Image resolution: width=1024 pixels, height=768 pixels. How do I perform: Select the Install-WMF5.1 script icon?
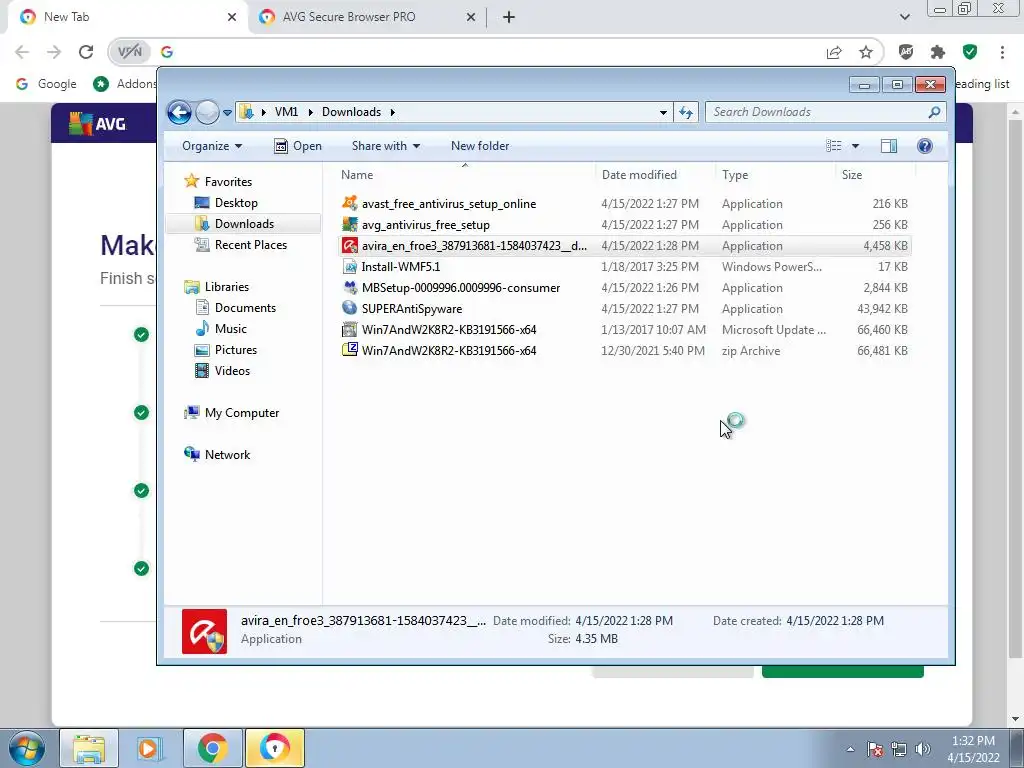click(350, 266)
